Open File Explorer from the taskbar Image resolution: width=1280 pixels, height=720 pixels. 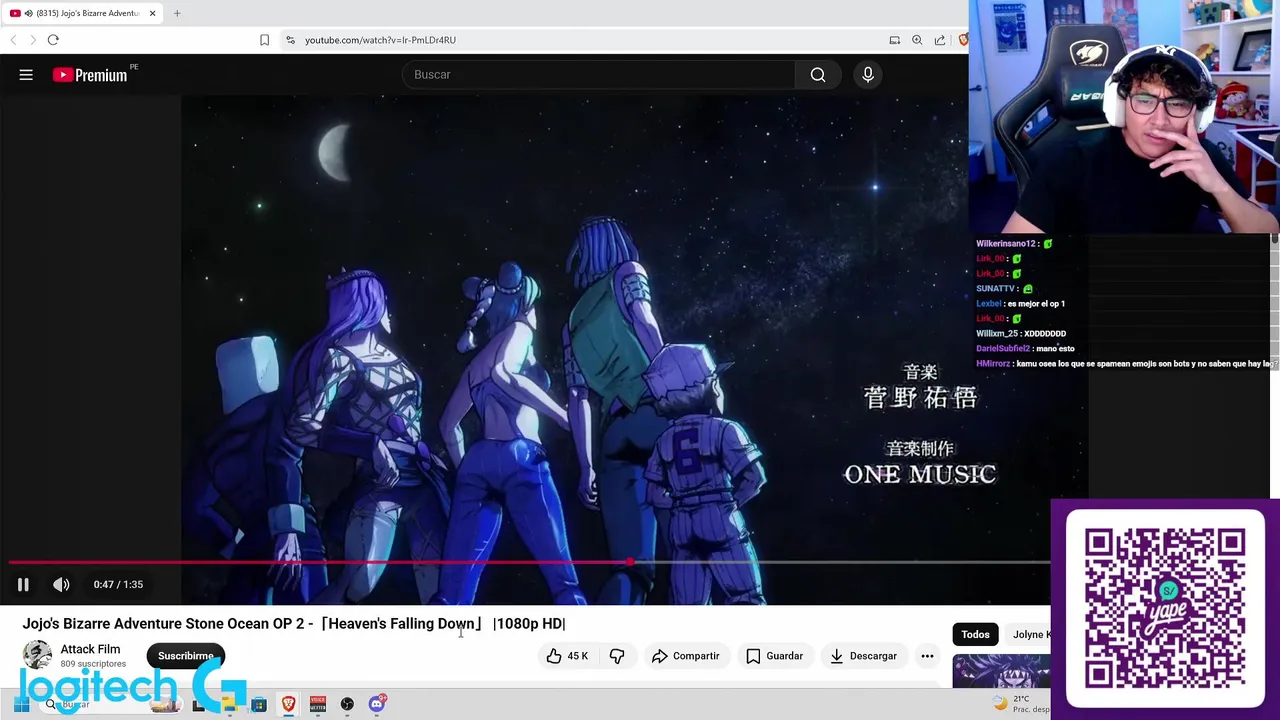coord(229,704)
